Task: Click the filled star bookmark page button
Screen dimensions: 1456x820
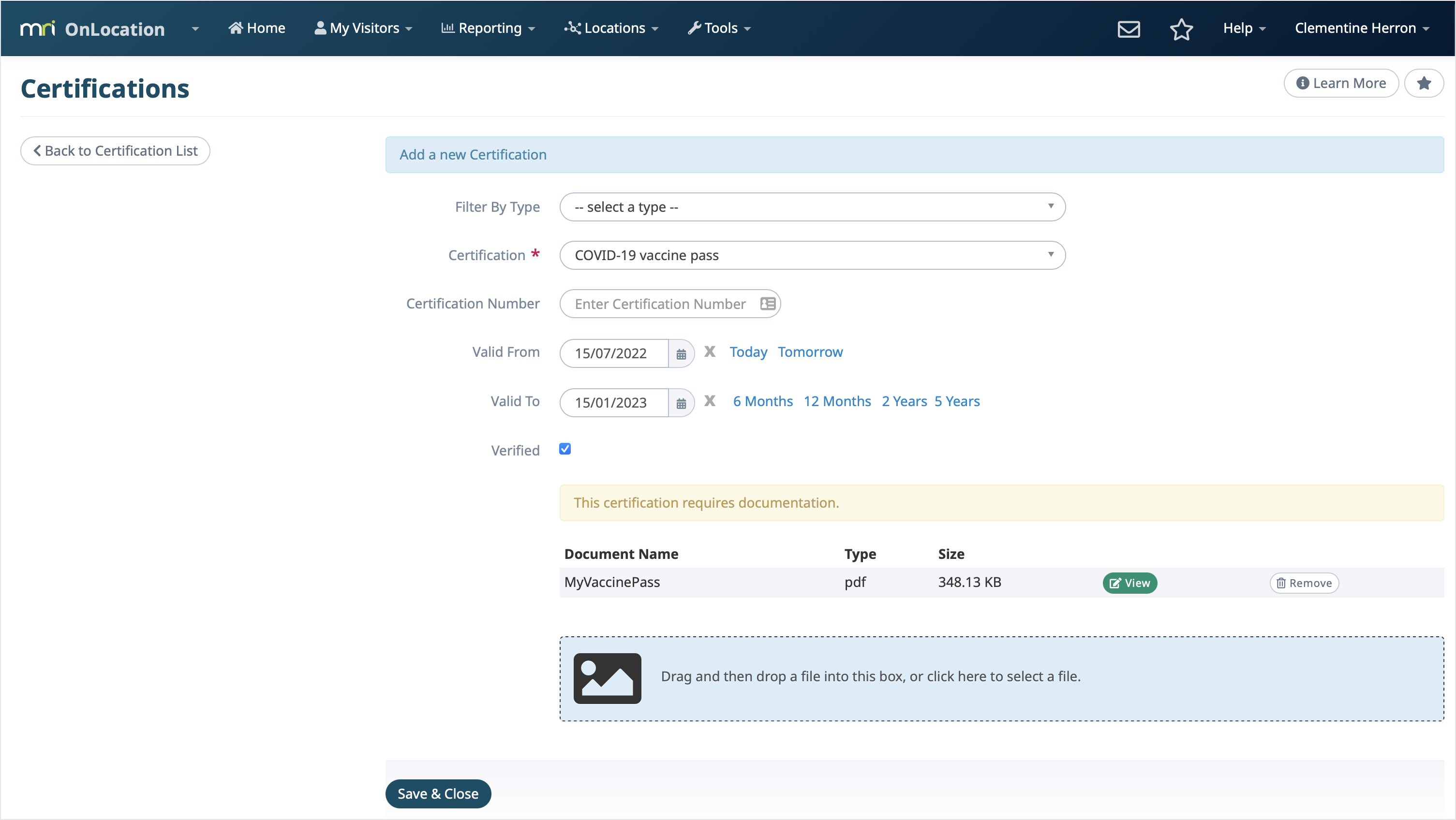Action: click(x=1424, y=83)
